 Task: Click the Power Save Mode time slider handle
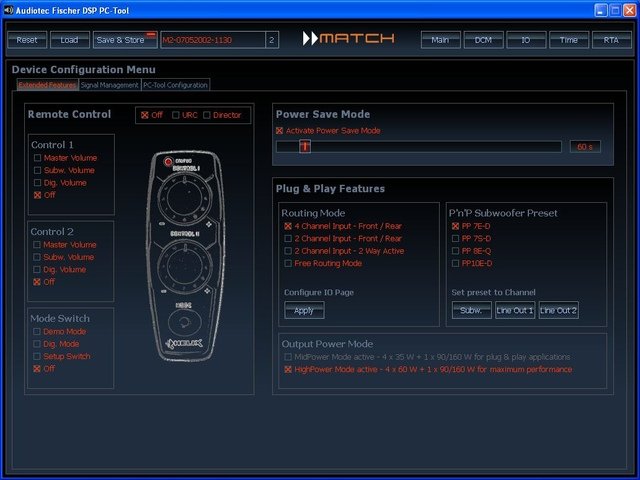point(305,147)
